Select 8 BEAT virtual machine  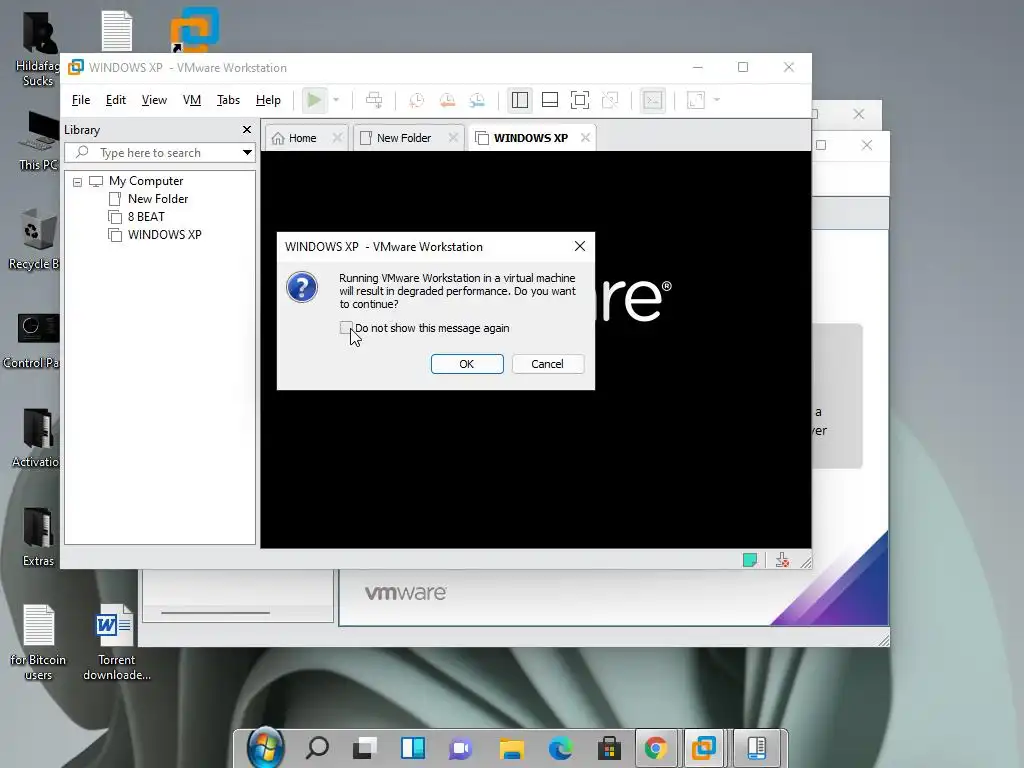[146, 217]
